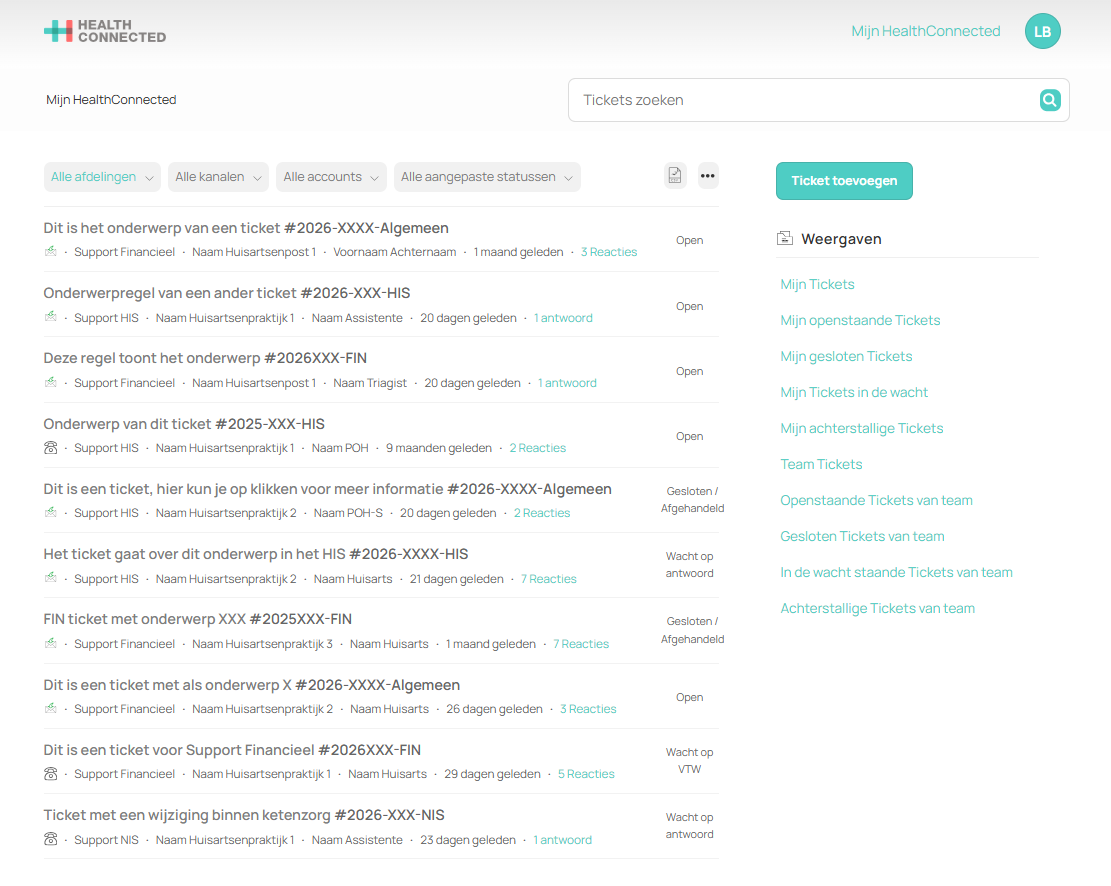
Task: Click the email icon on first ticket
Action: click(x=50, y=252)
